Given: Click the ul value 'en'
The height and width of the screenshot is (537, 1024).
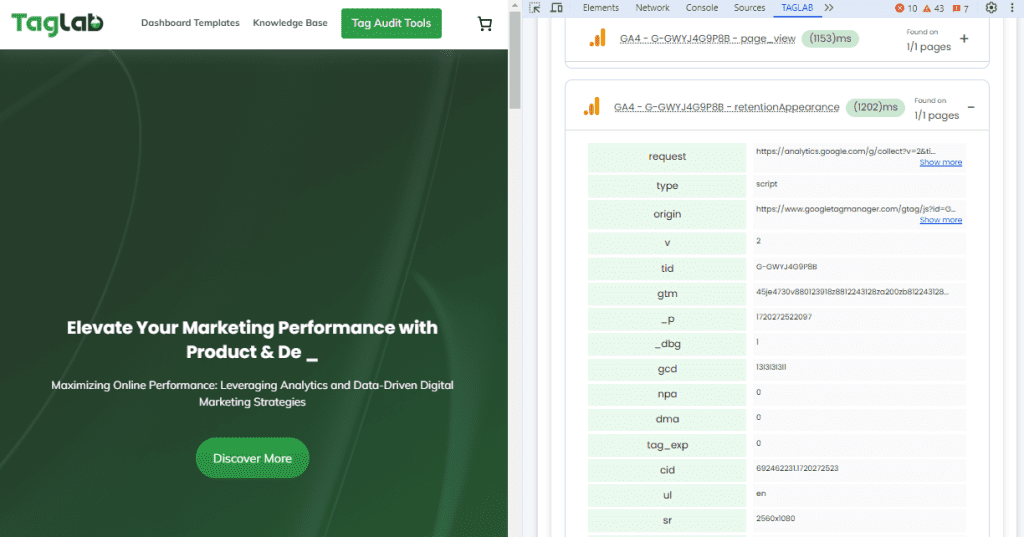Looking at the screenshot, I should coord(761,493).
